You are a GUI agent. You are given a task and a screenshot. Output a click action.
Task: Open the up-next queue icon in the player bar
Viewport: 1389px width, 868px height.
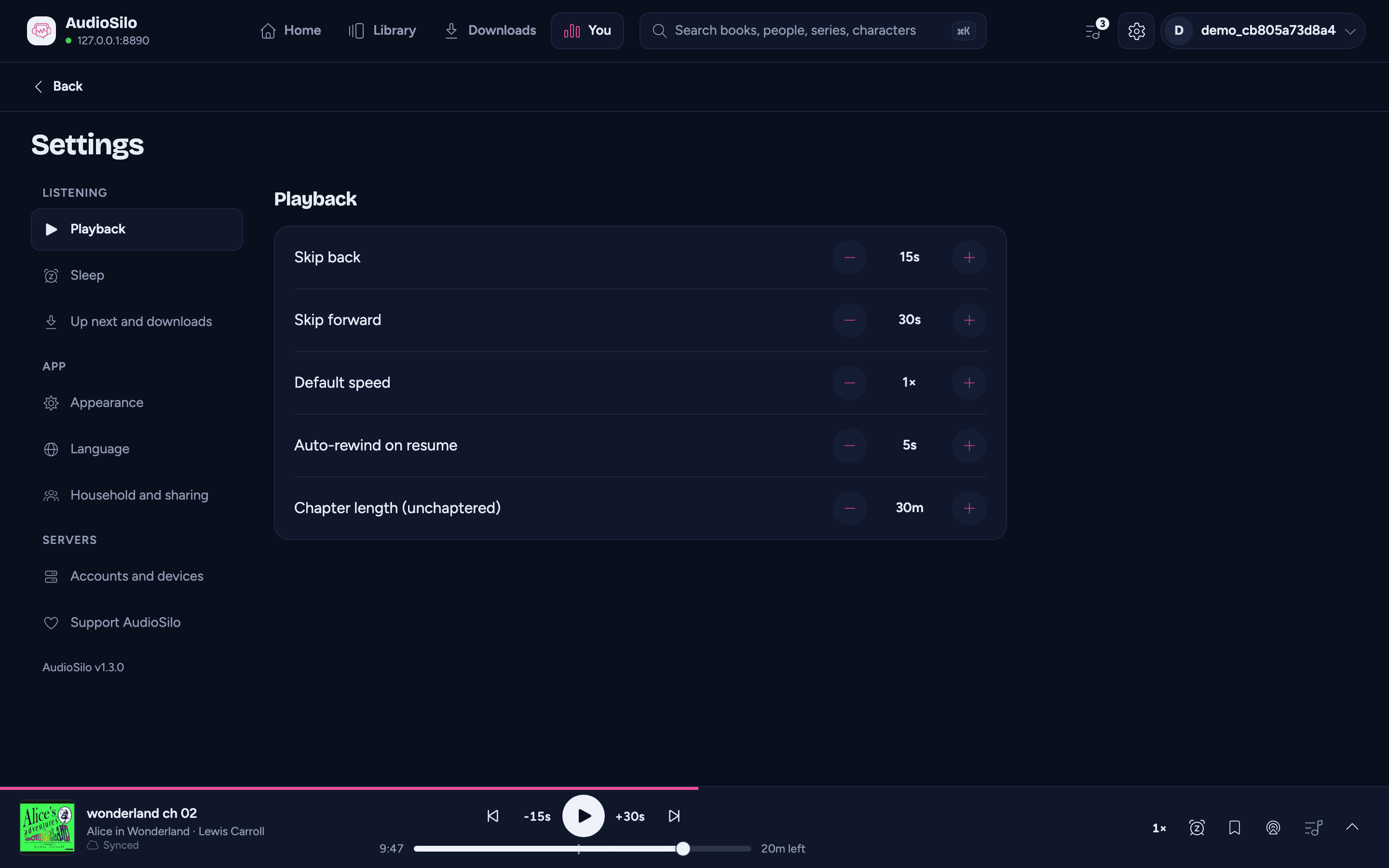click(1313, 828)
